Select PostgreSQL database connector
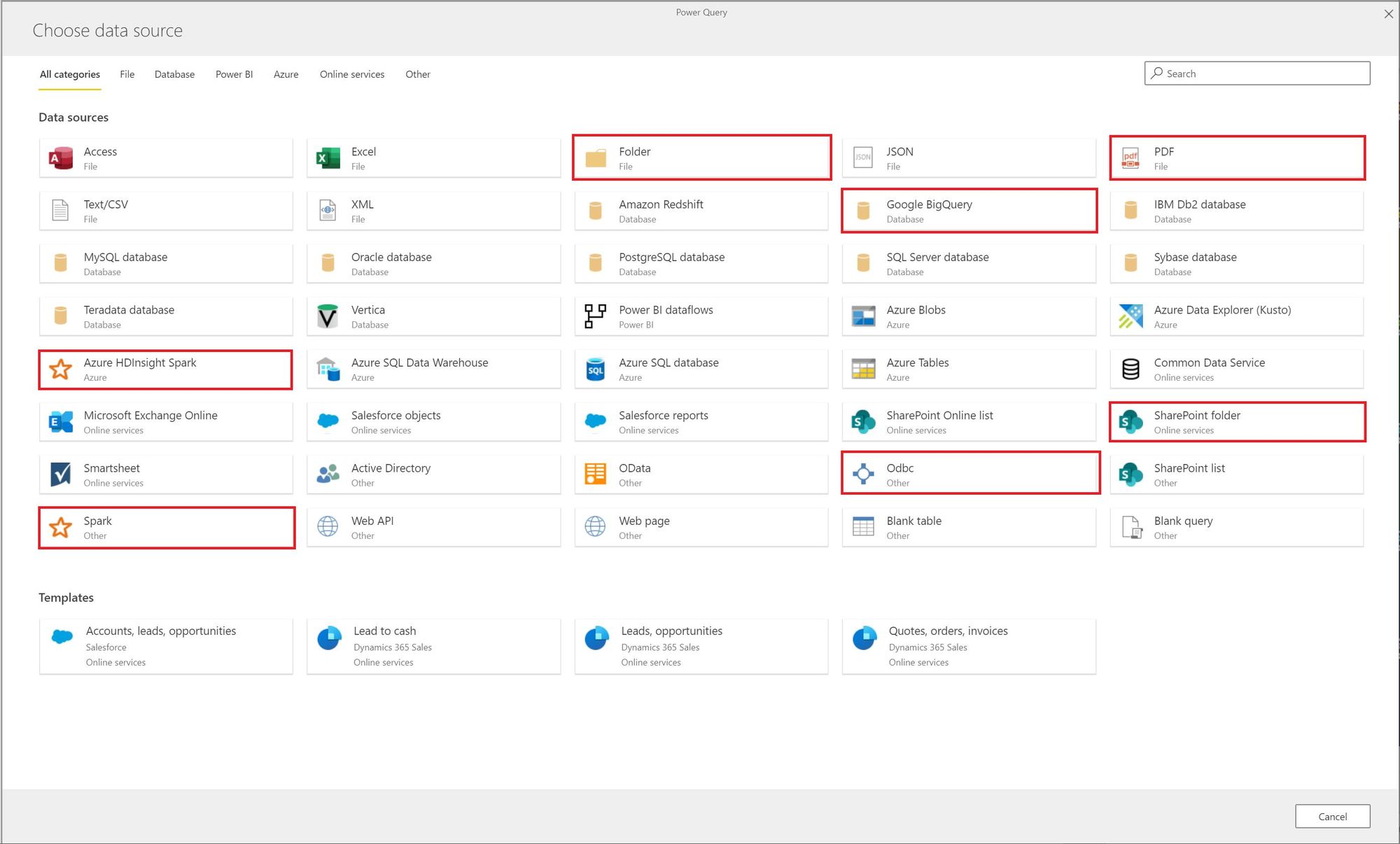This screenshot has height=844, width=1400. [x=701, y=264]
